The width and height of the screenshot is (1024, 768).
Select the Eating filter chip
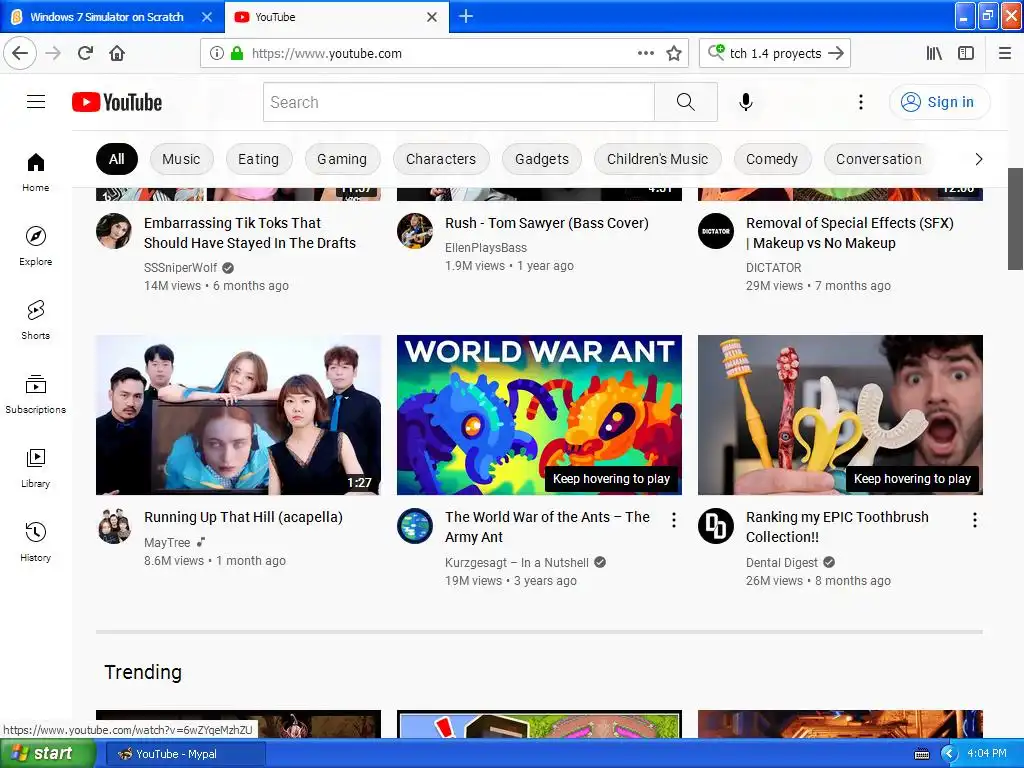[259, 159]
